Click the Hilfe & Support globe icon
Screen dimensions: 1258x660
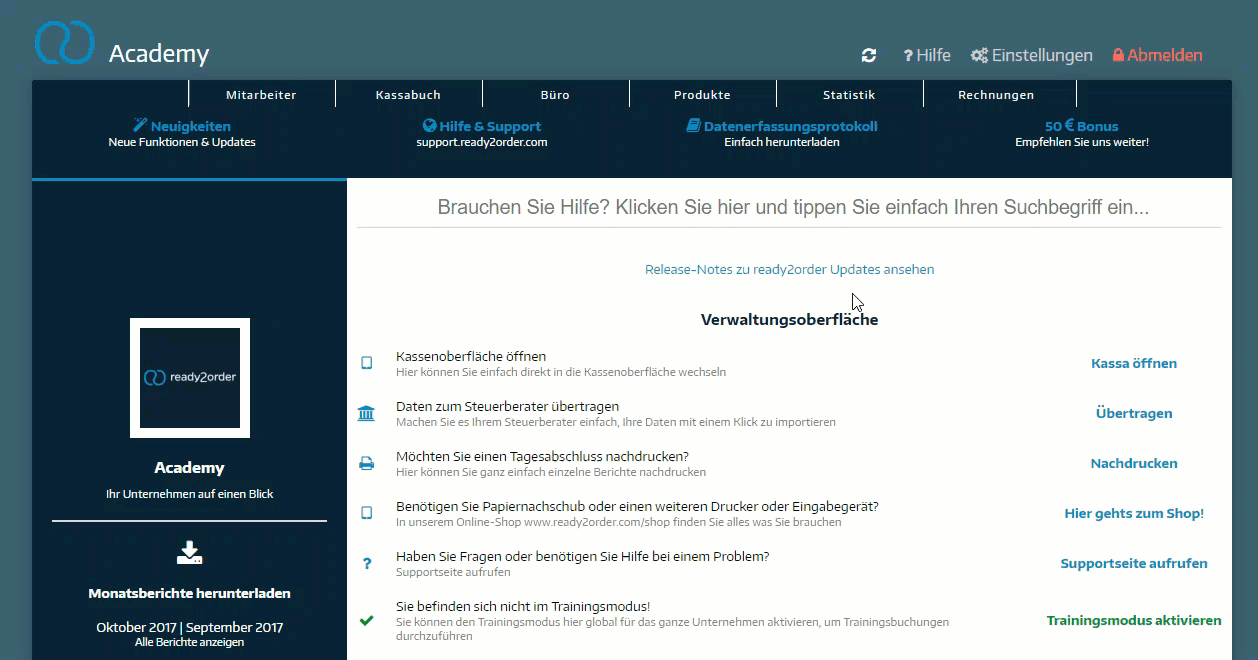[x=429, y=126]
